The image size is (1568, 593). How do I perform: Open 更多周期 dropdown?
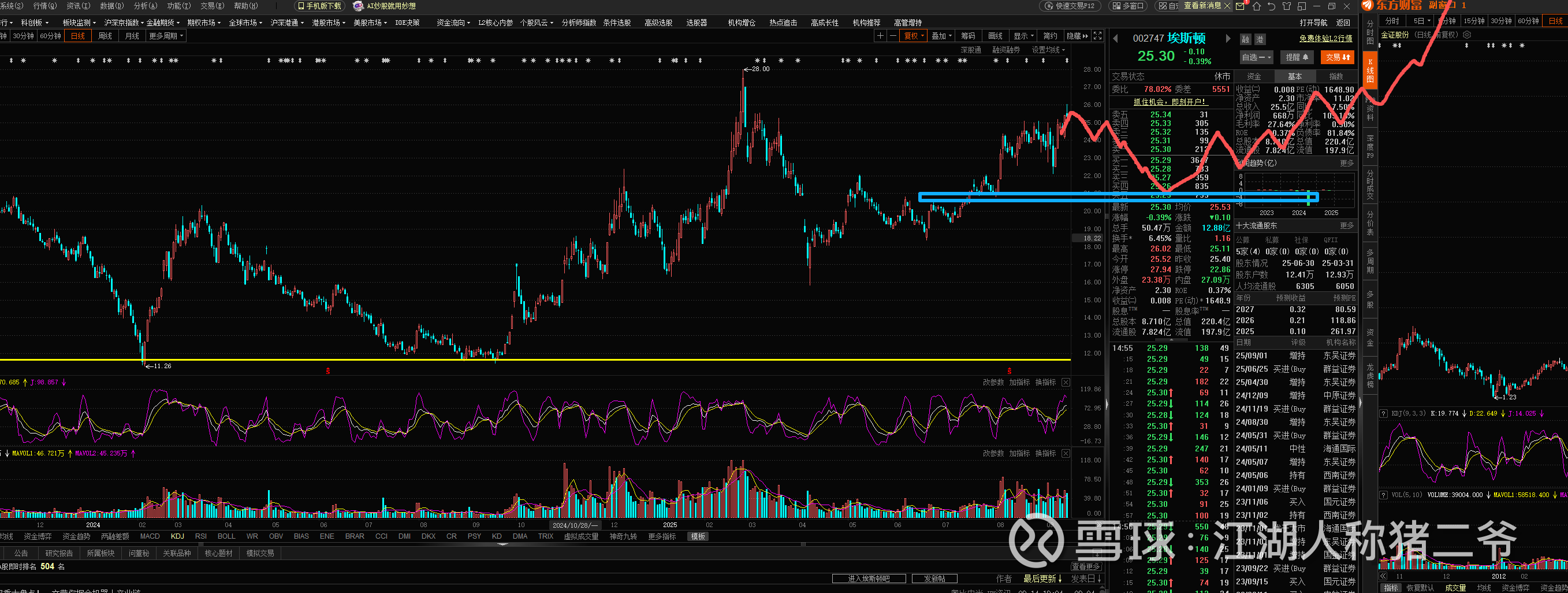(166, 36)
